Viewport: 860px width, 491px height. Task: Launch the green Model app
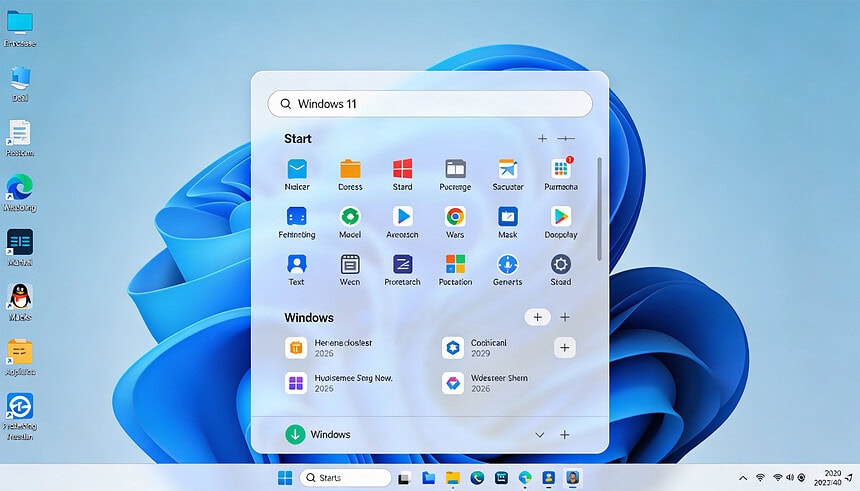pos(350,217)
